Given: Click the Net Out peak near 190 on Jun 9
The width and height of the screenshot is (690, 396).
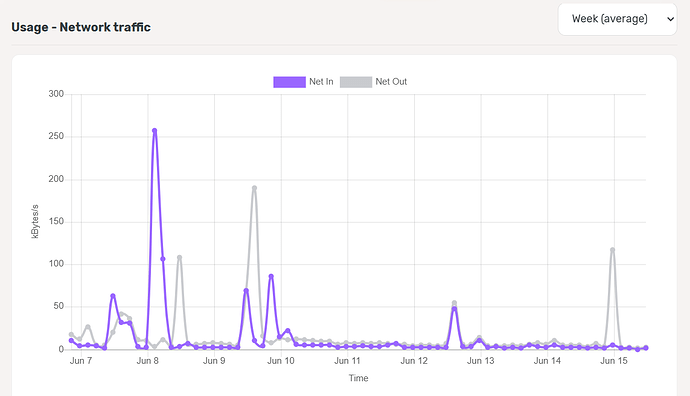Looking at the screenshot, I should [x=254, y=188].
